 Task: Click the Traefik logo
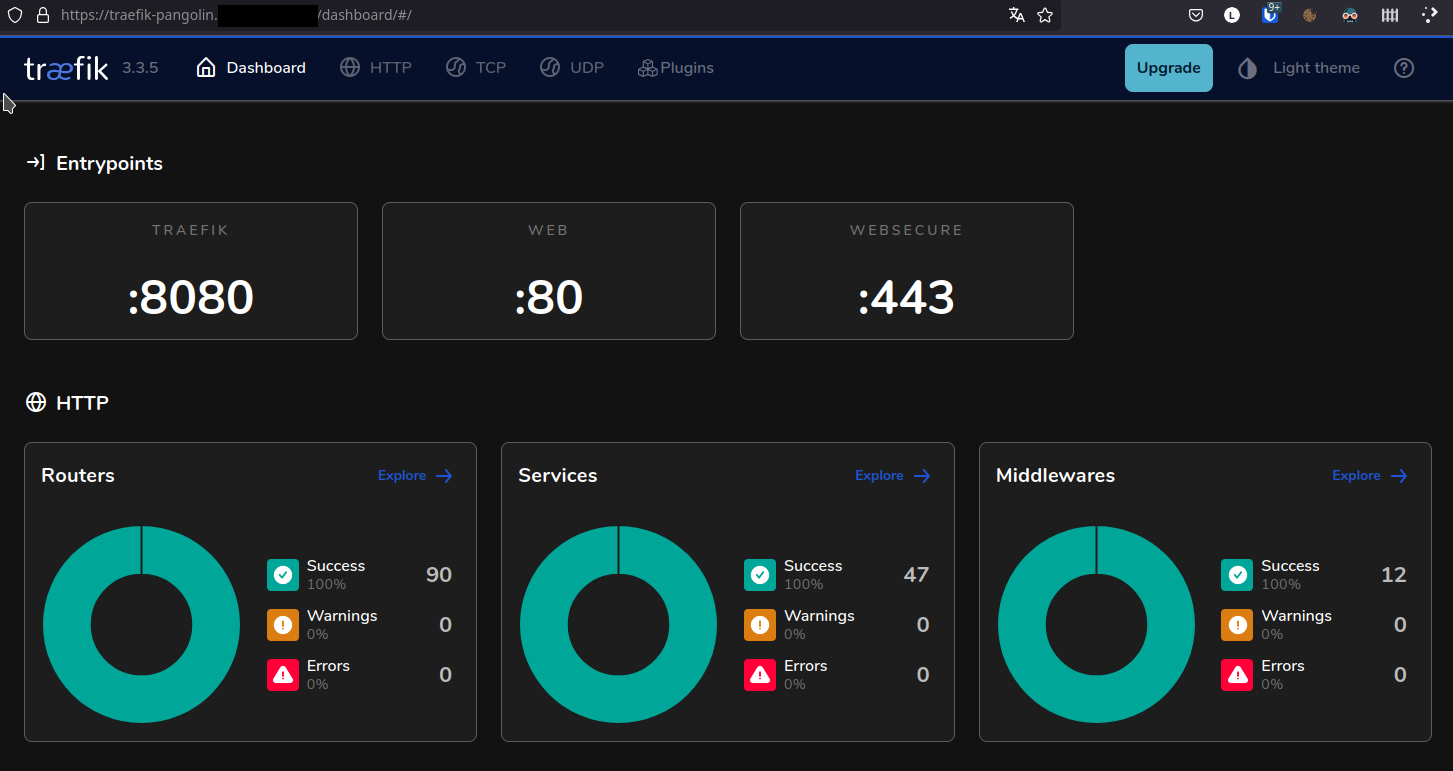66,68
